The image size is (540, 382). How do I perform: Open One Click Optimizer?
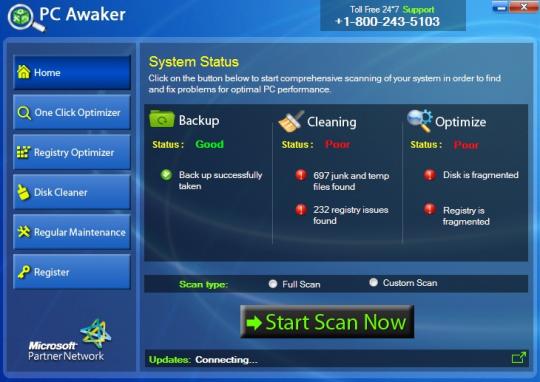72,112
